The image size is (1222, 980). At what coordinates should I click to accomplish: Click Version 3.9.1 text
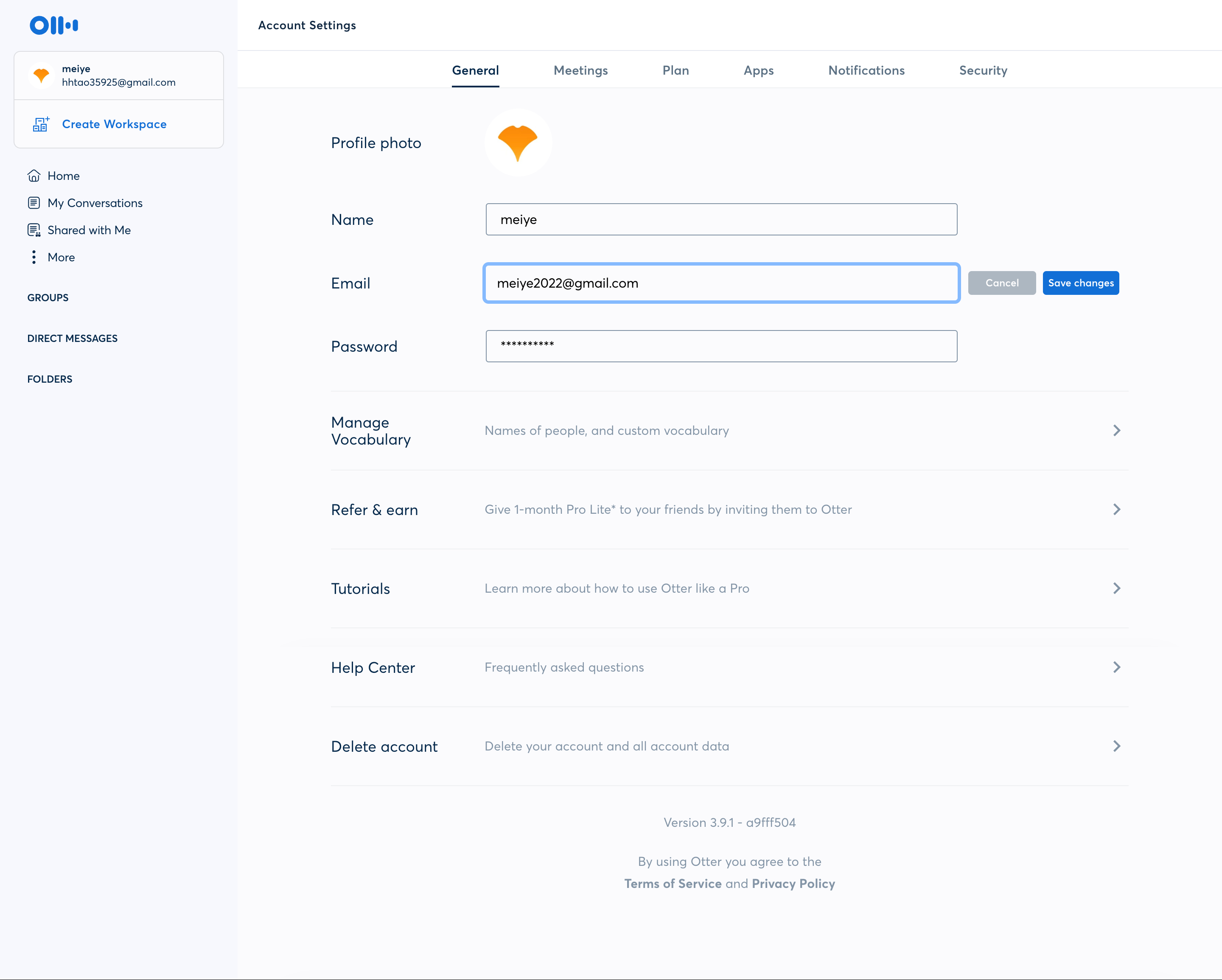[729, 823]
